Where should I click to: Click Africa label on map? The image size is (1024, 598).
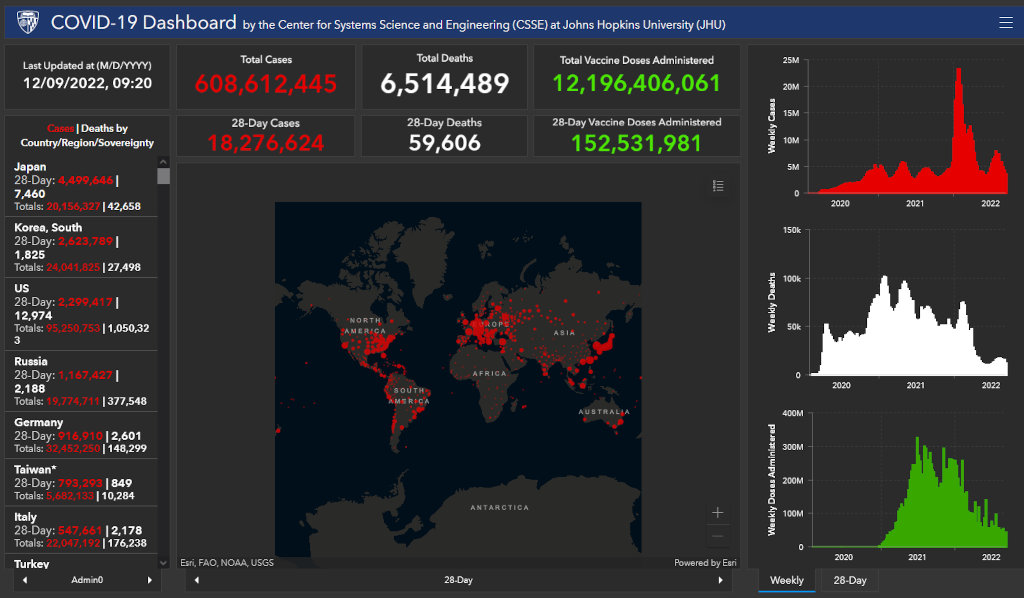[x=490, y=373]
